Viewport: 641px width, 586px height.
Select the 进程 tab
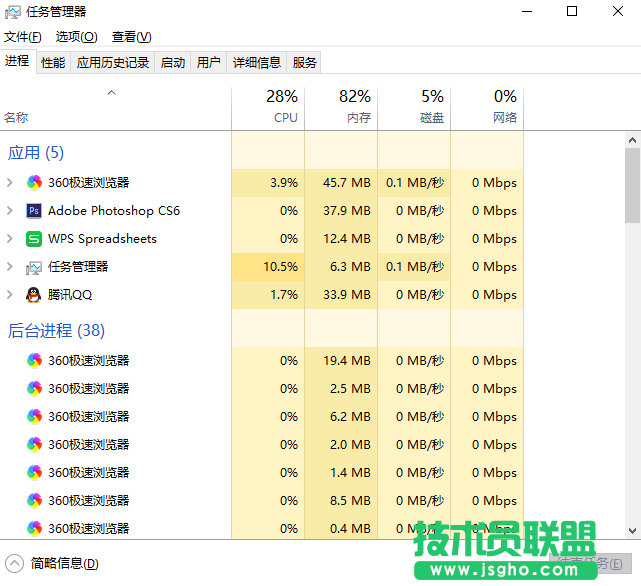pyautogui.click(x=17, y=61)
